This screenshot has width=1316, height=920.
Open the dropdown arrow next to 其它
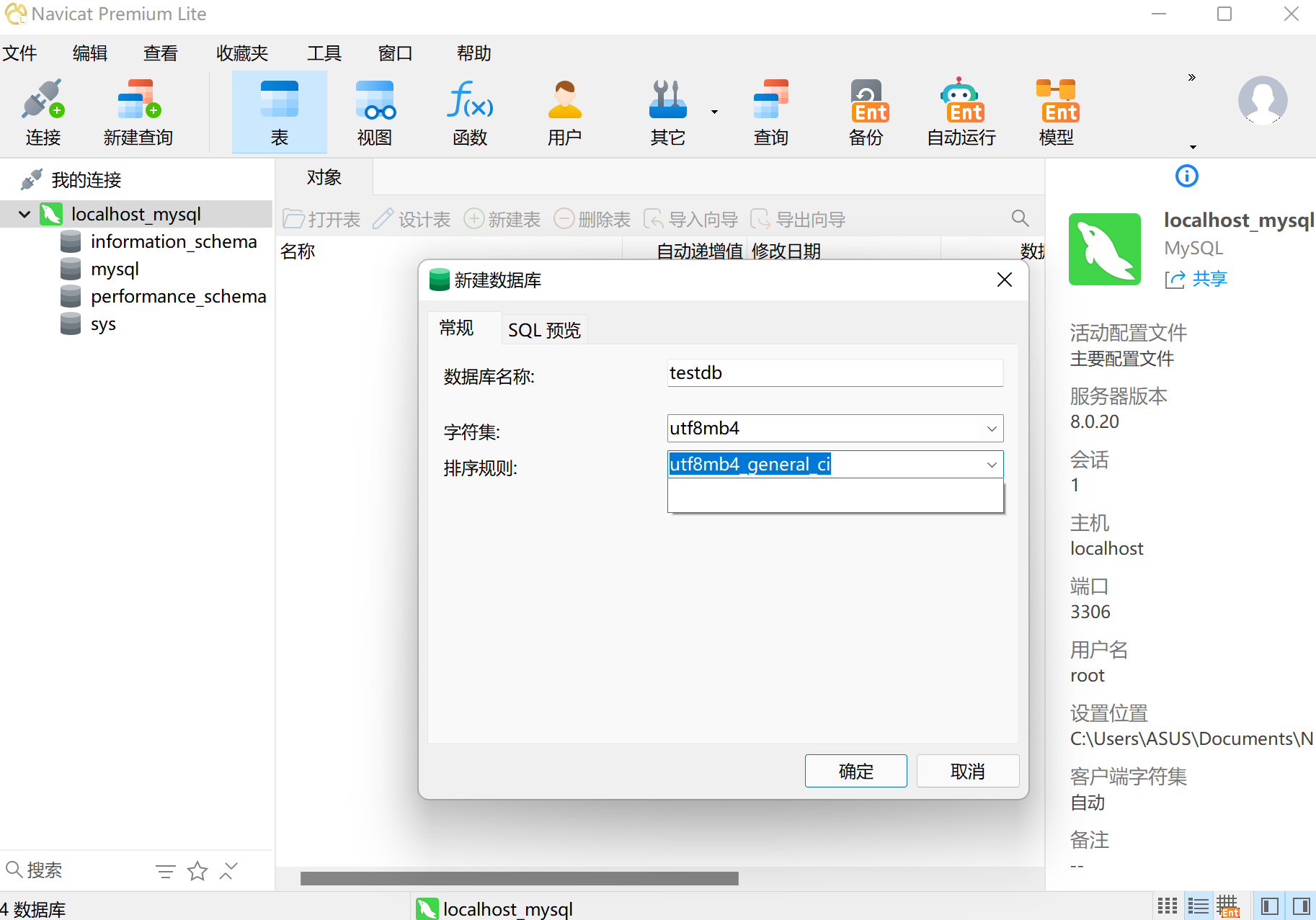coord(714,112)
